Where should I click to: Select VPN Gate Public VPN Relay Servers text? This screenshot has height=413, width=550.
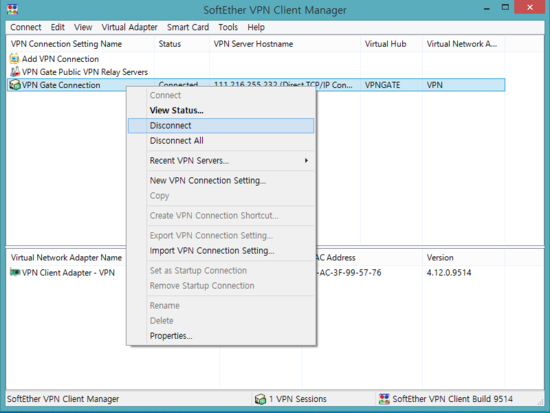coord(85,72)
